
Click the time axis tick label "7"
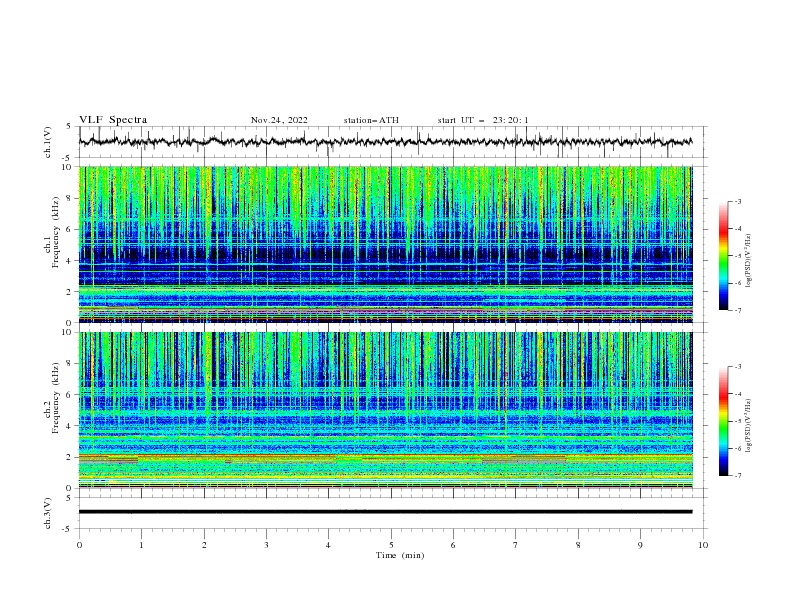tap(516, 545)
